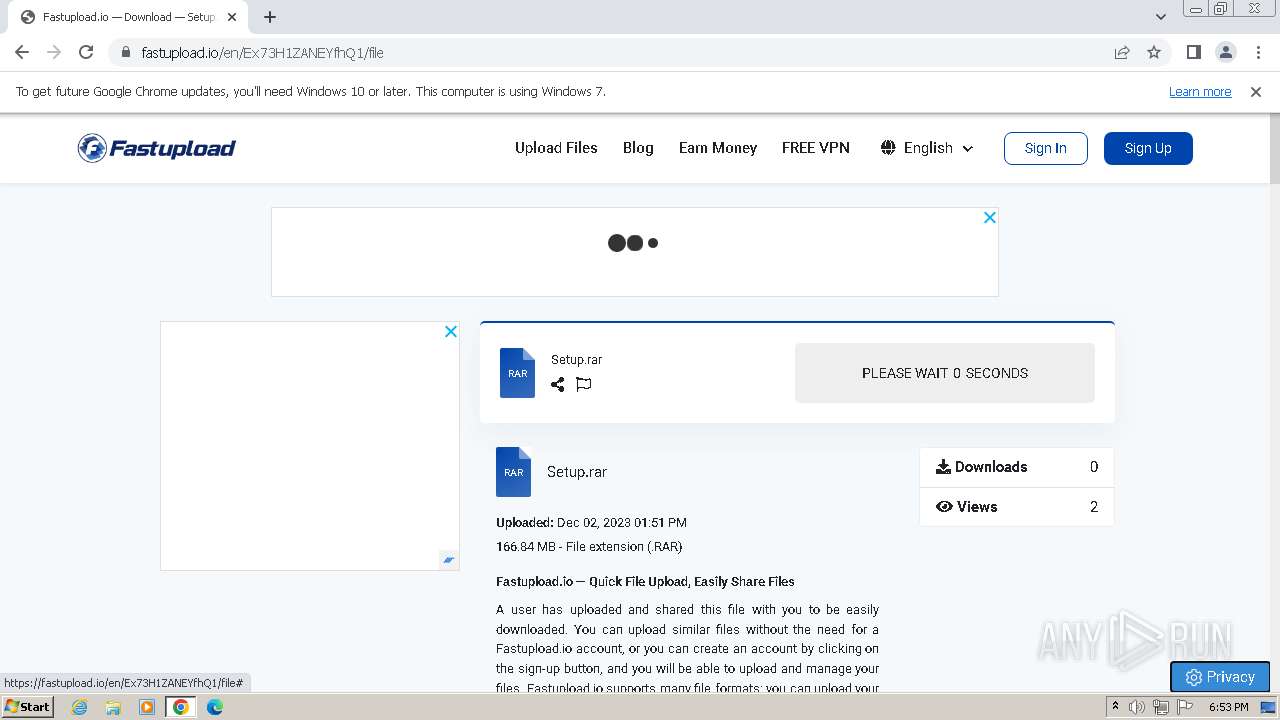Screen dimensions: 1280x720
Task: Launch Internet Explorer from taskbar
Action: coord(80,707)
